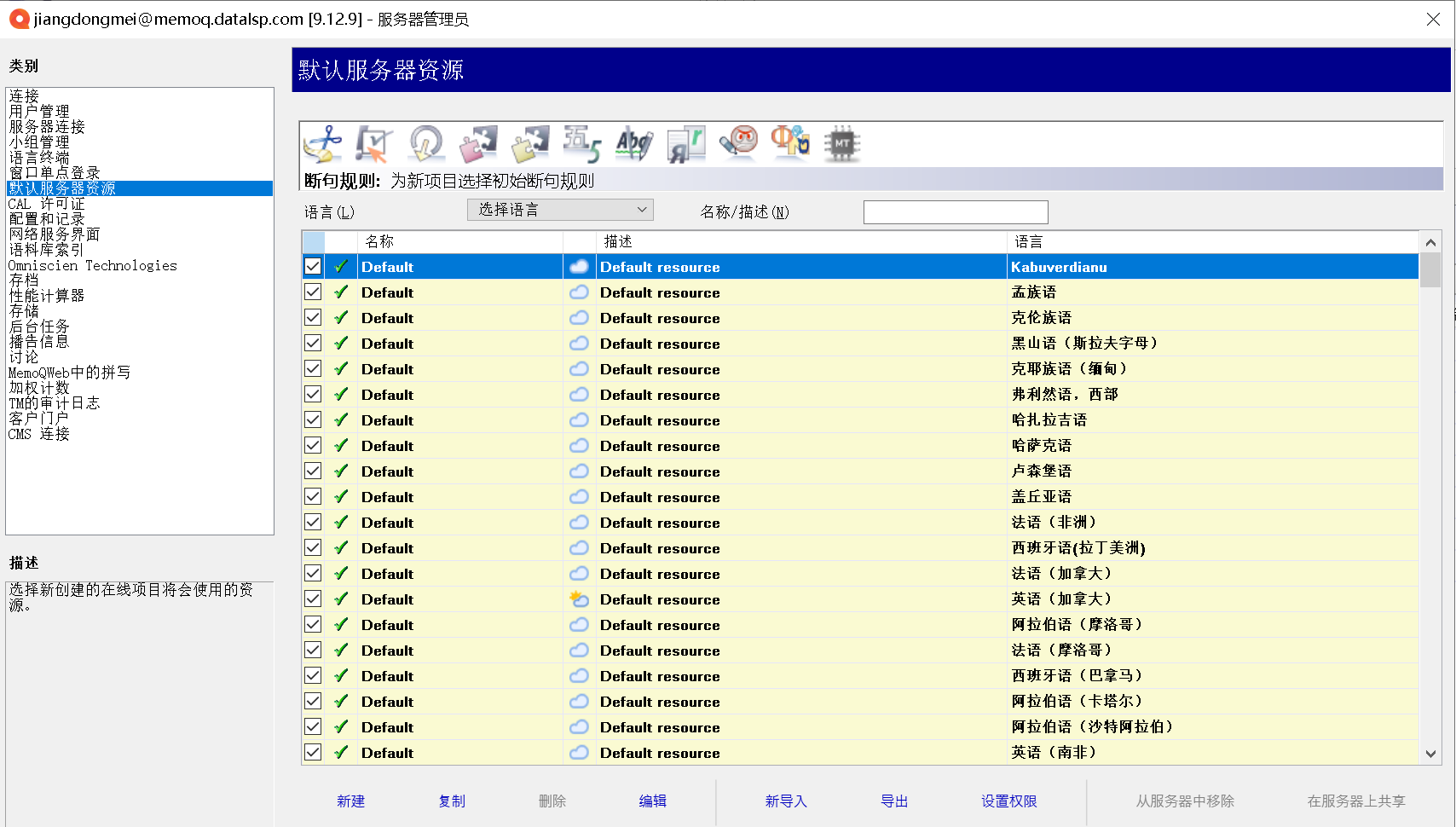Click the 导出 link
This screenshot has height=827, width=1456.
(x=894, y=801)
